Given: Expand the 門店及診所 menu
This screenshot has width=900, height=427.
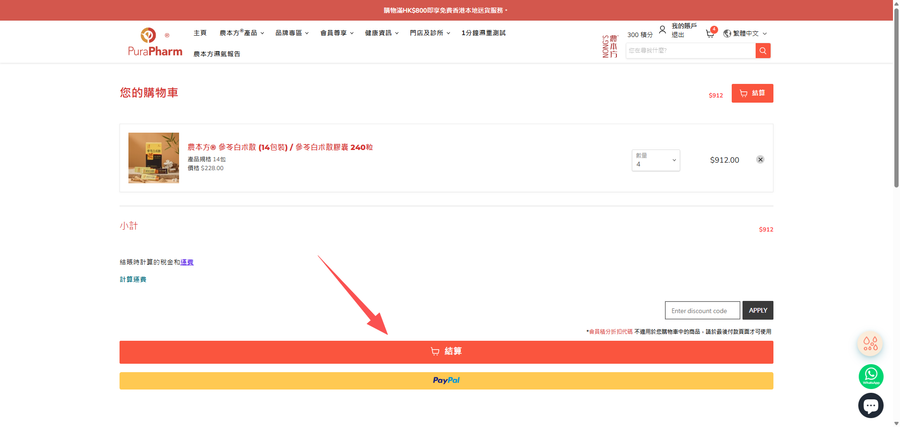Looking at the screenshot, I should pos(430,33).
